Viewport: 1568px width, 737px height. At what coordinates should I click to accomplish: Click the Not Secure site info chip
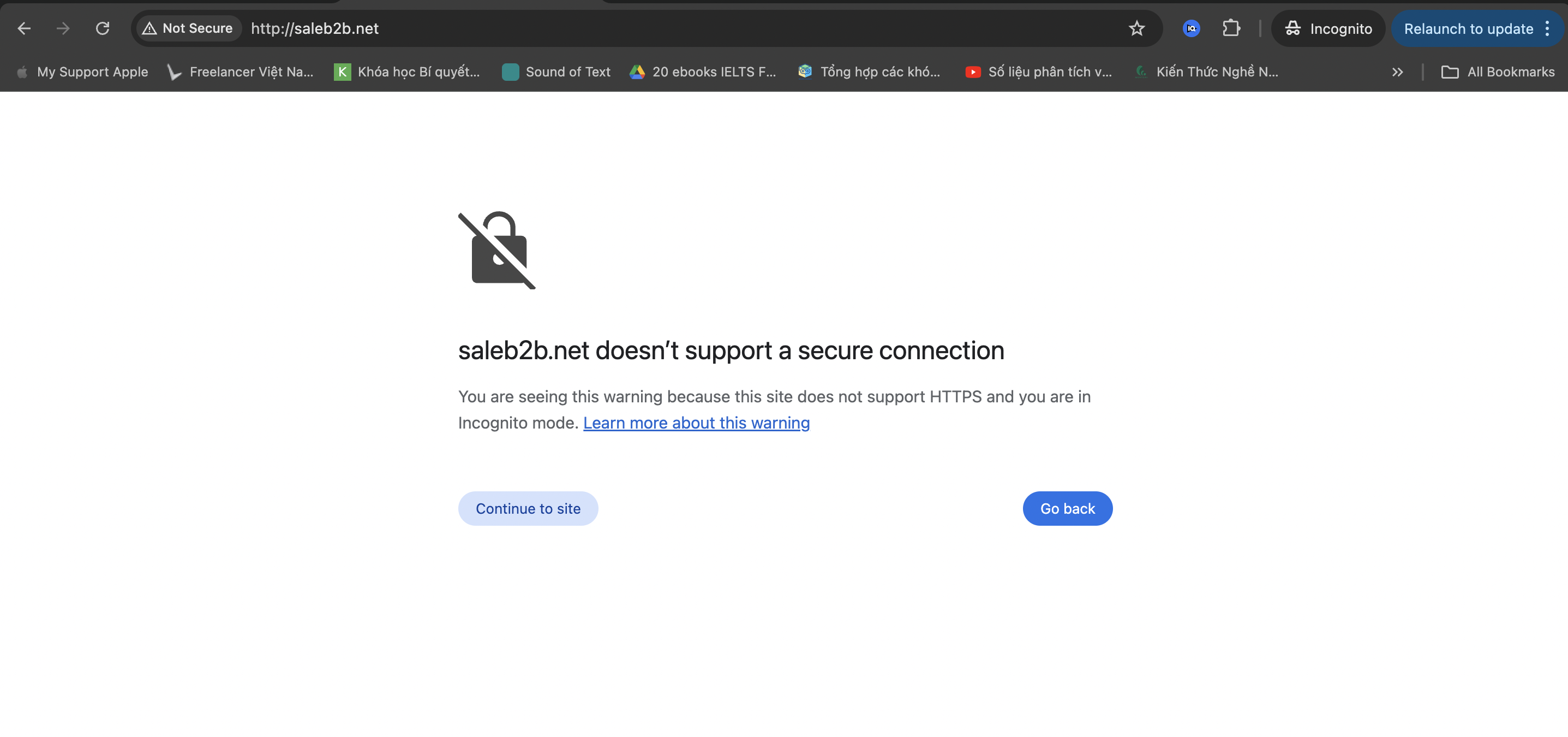(188, 28)
